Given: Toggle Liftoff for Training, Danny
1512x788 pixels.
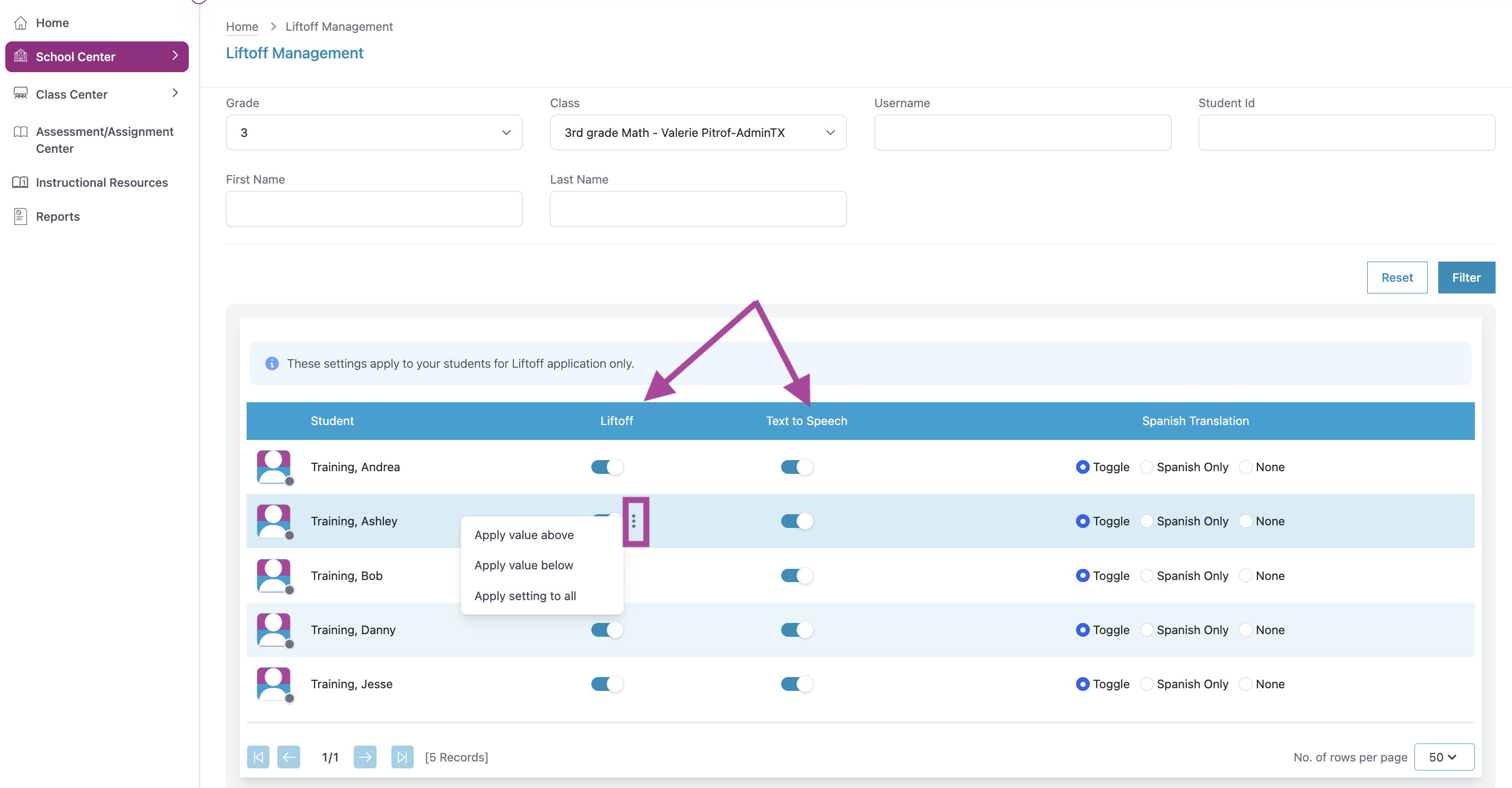Looking at the screenshot, I should point(607,629).
